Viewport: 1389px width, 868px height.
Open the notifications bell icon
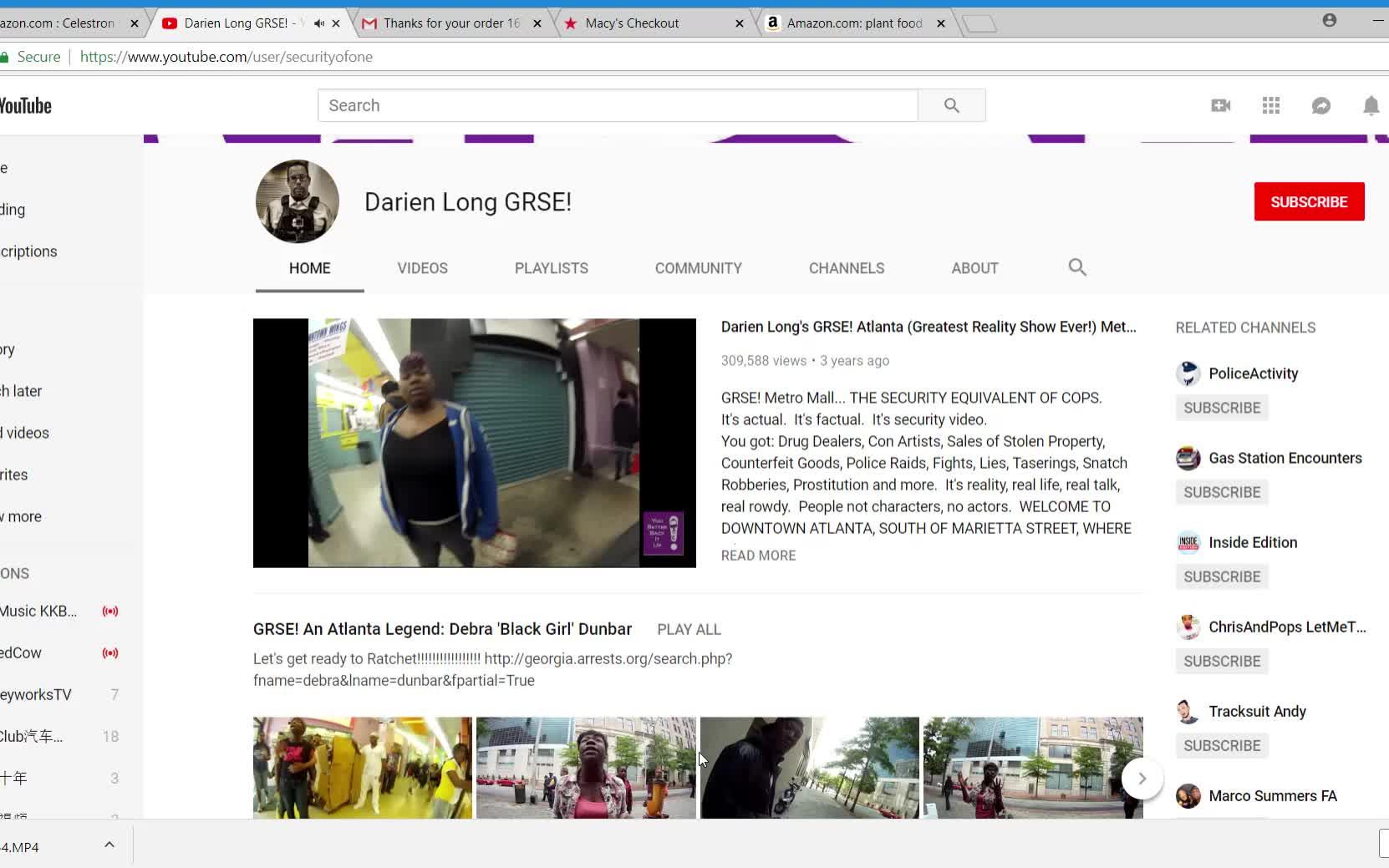click(1371, 105)
